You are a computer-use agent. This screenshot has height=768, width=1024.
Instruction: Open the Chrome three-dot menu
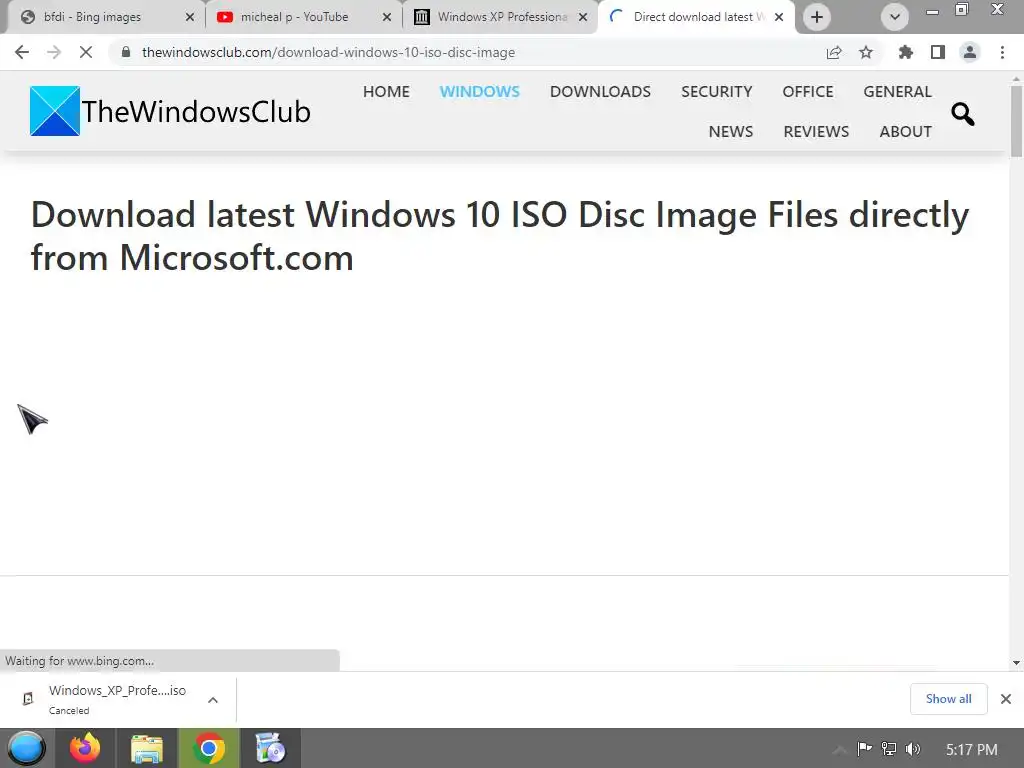[x=1002, y=52]
